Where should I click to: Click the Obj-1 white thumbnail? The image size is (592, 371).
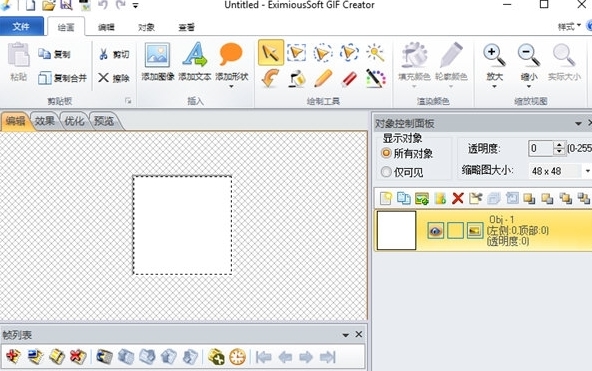pyautogui.click(x=396, y=230)
